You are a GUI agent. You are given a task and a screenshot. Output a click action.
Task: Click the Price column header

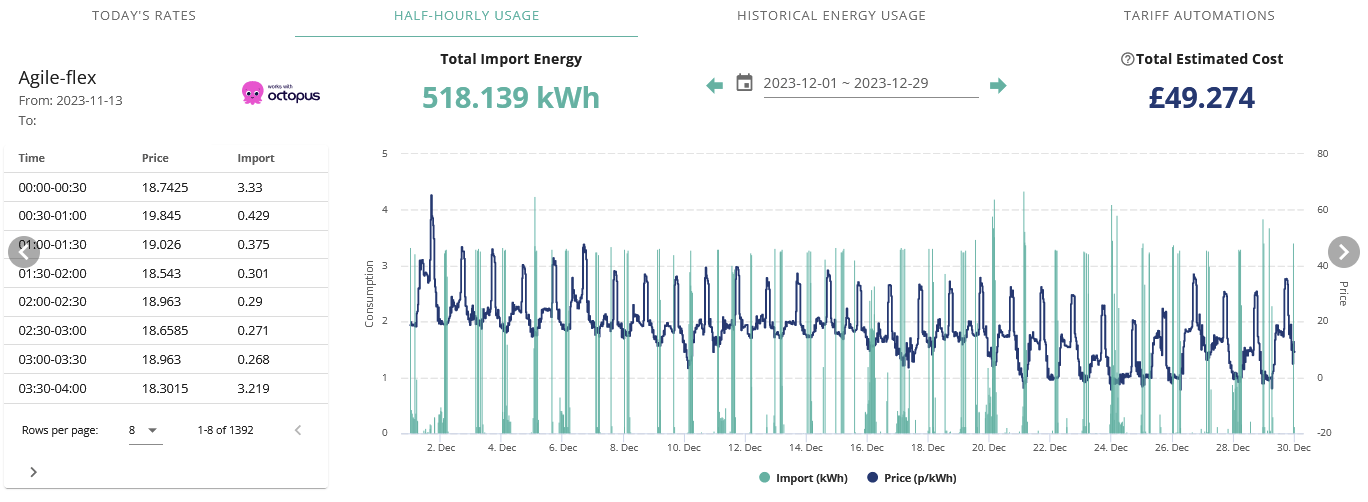(155, 158)
